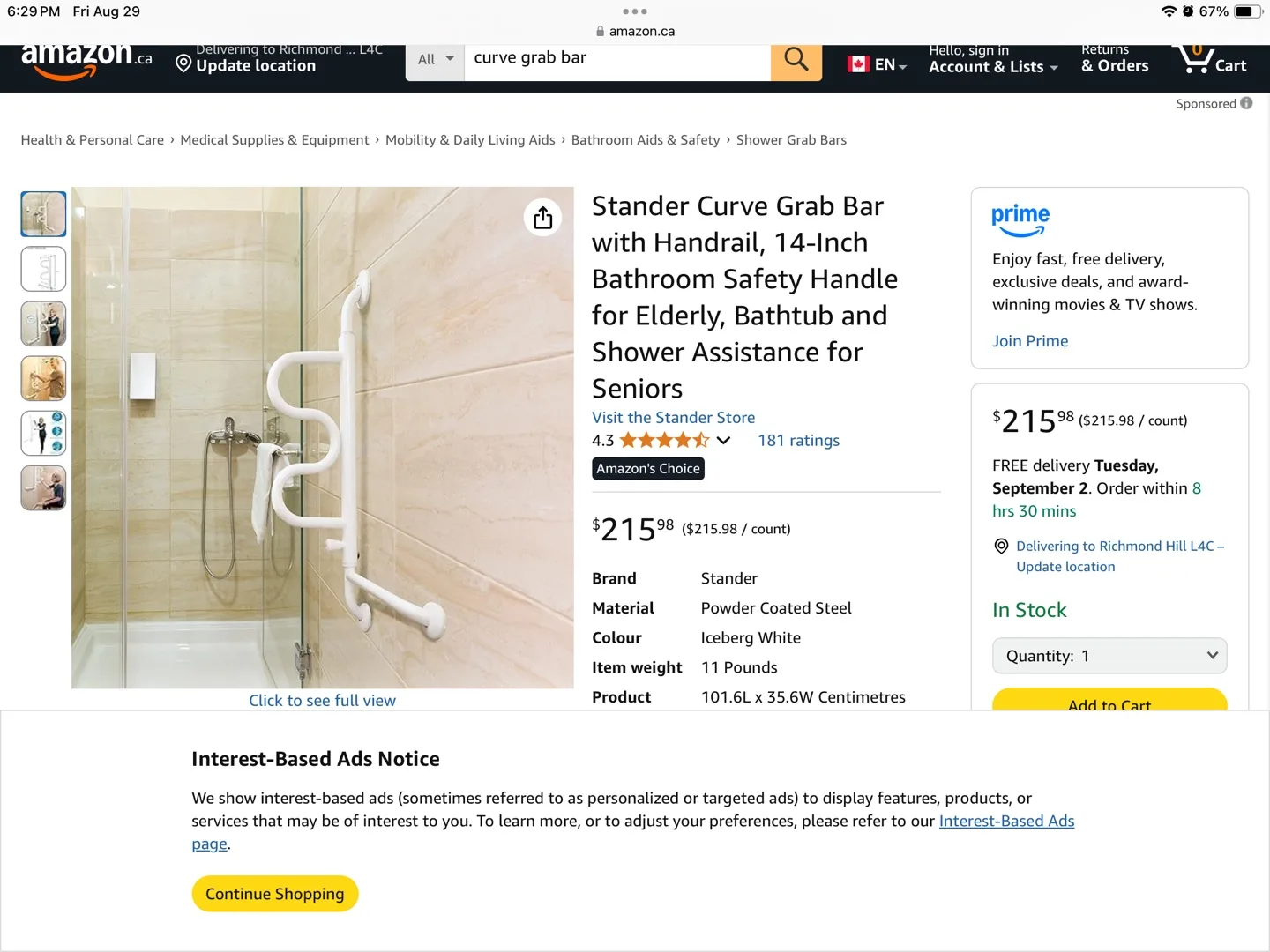
Task: Click the search field with curve grab bar
Action: point(617,60)
